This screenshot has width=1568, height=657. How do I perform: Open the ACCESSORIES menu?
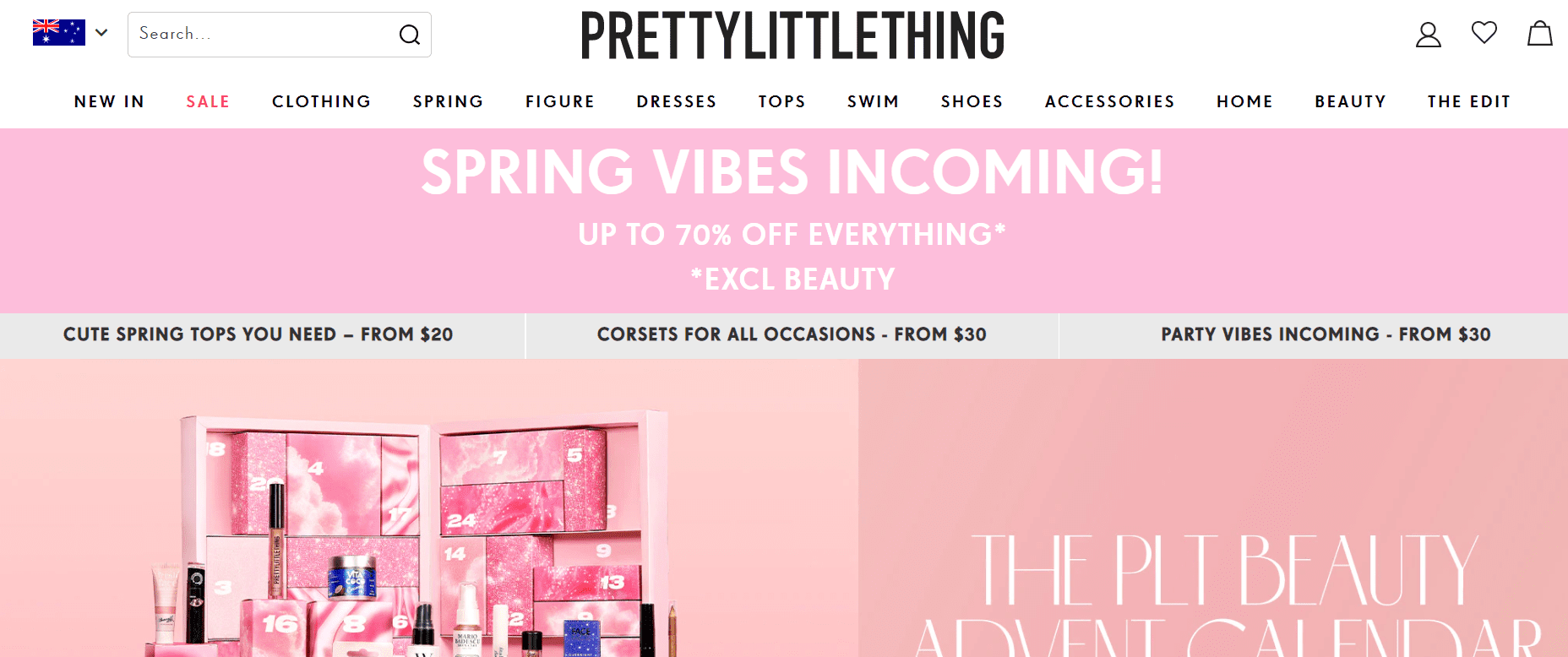(x=1110, y=101)
